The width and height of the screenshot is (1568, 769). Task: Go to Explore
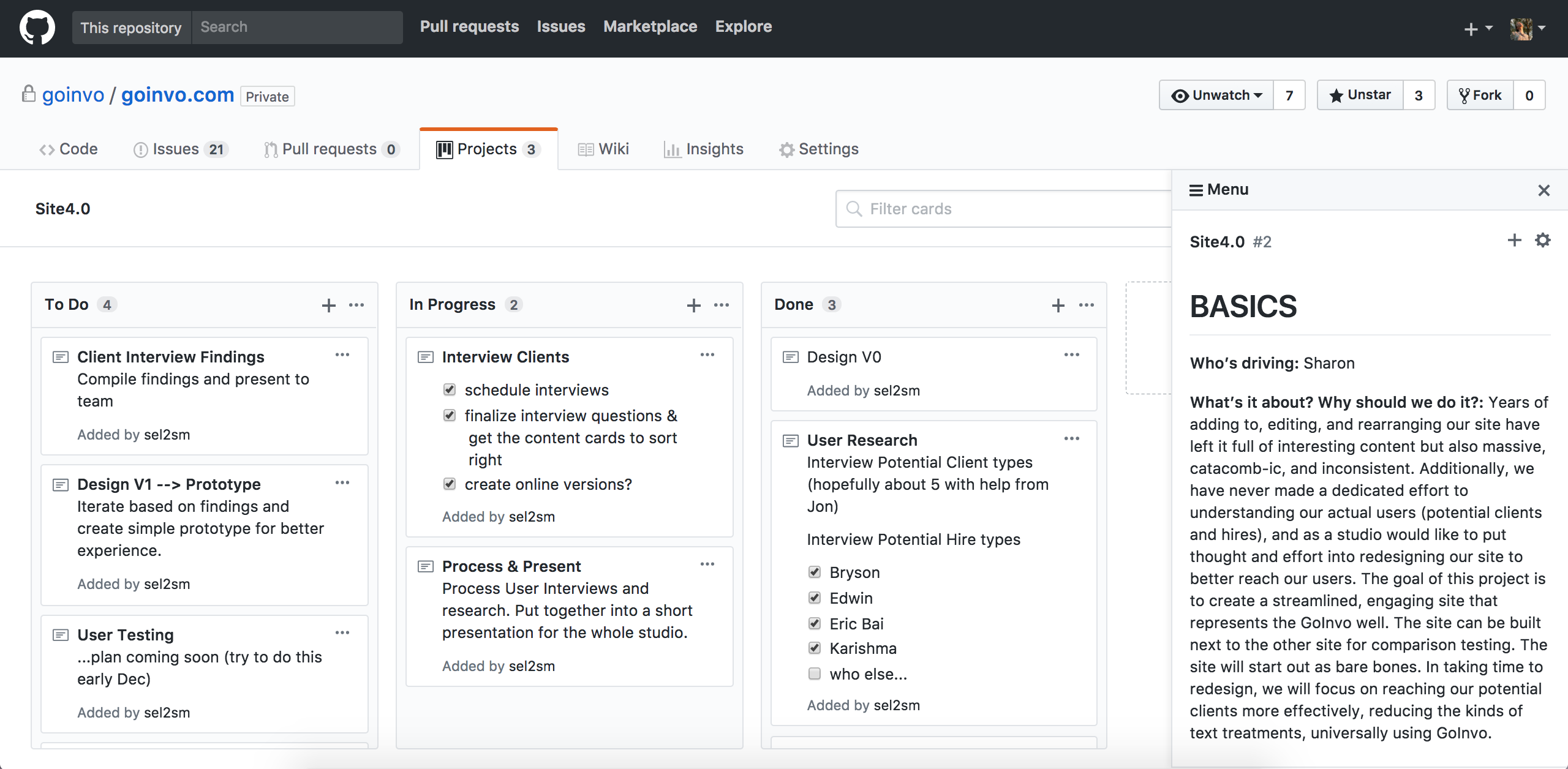point(744,27)
